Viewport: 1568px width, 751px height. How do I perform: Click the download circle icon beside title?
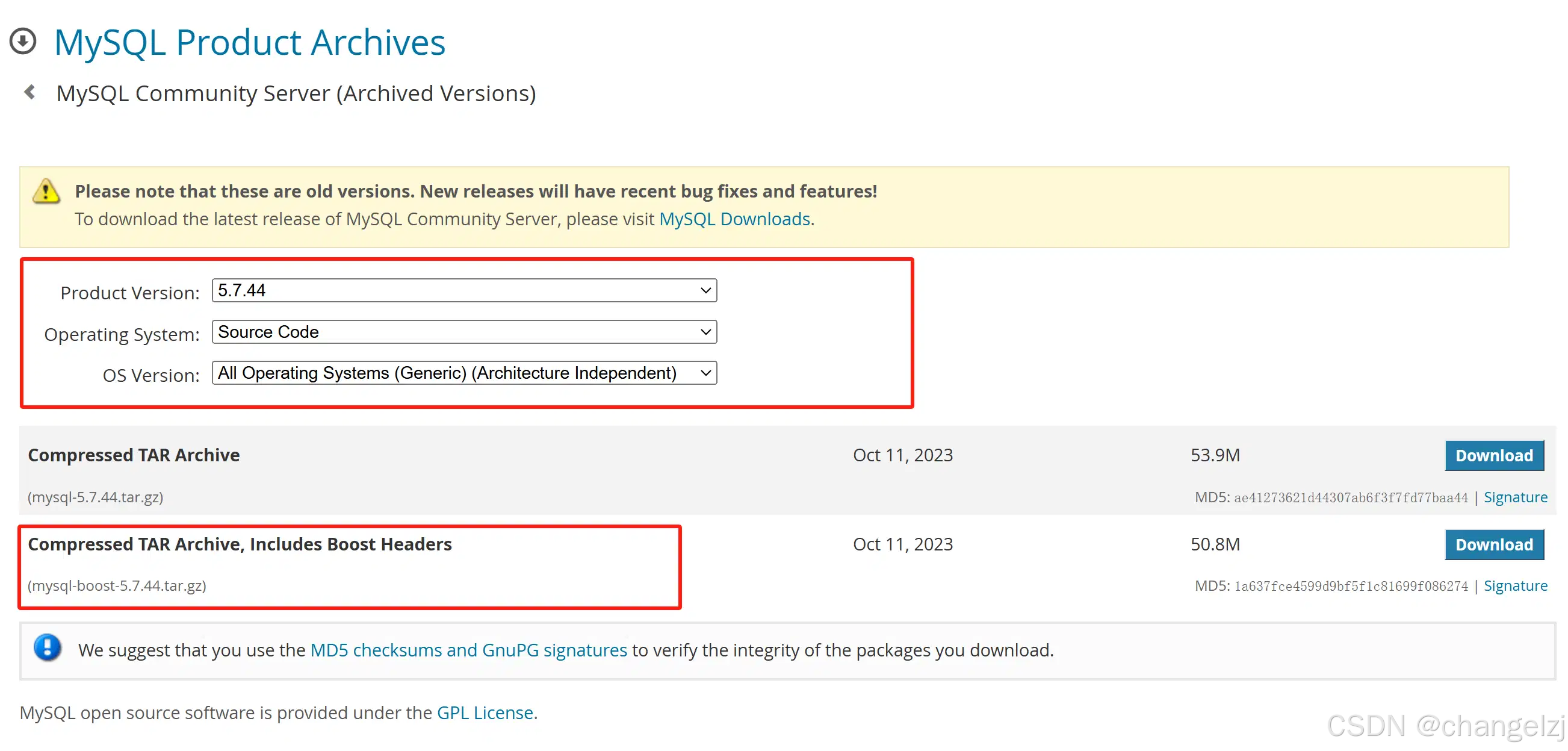tap(23, 42)
